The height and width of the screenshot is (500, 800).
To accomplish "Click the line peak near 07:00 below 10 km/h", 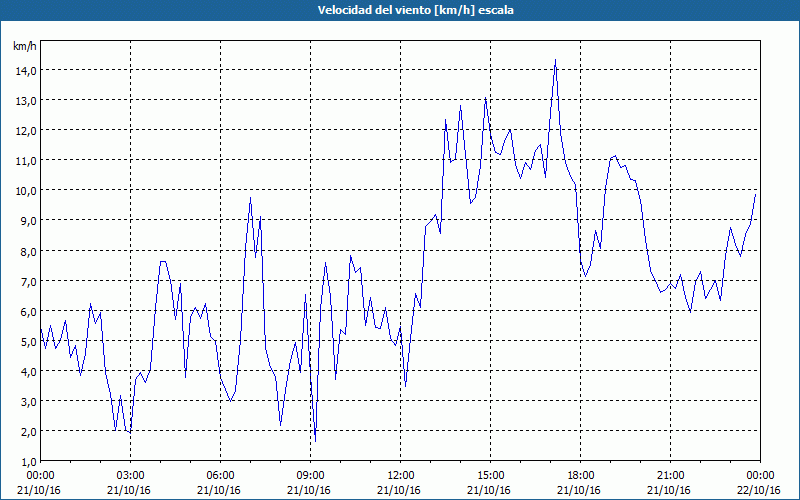I will [x=251, y=197].
